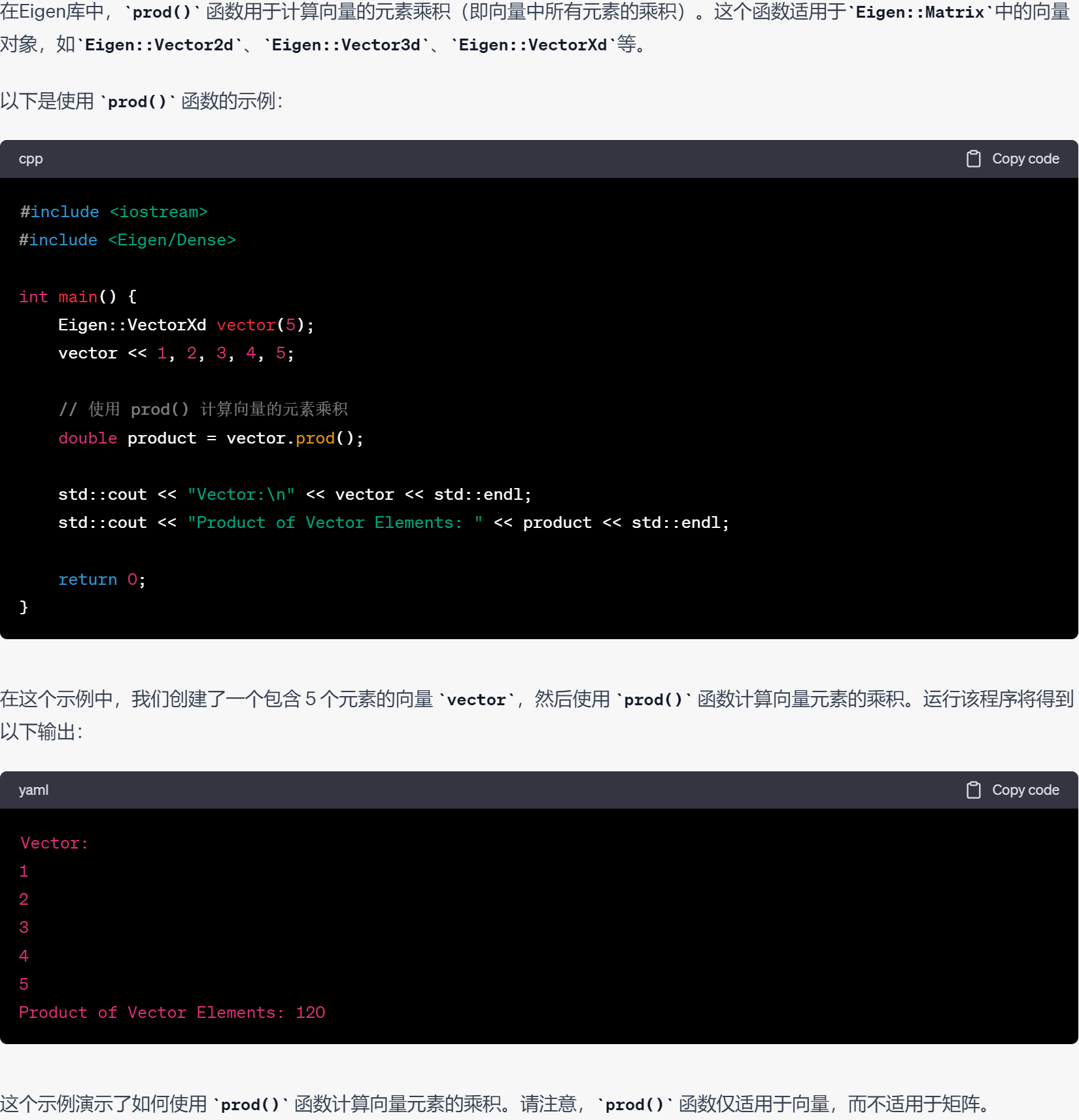Click cout line with 'Product of Vector Elements'
The width and height of the screenshot is (1079, 1120).
394,523
